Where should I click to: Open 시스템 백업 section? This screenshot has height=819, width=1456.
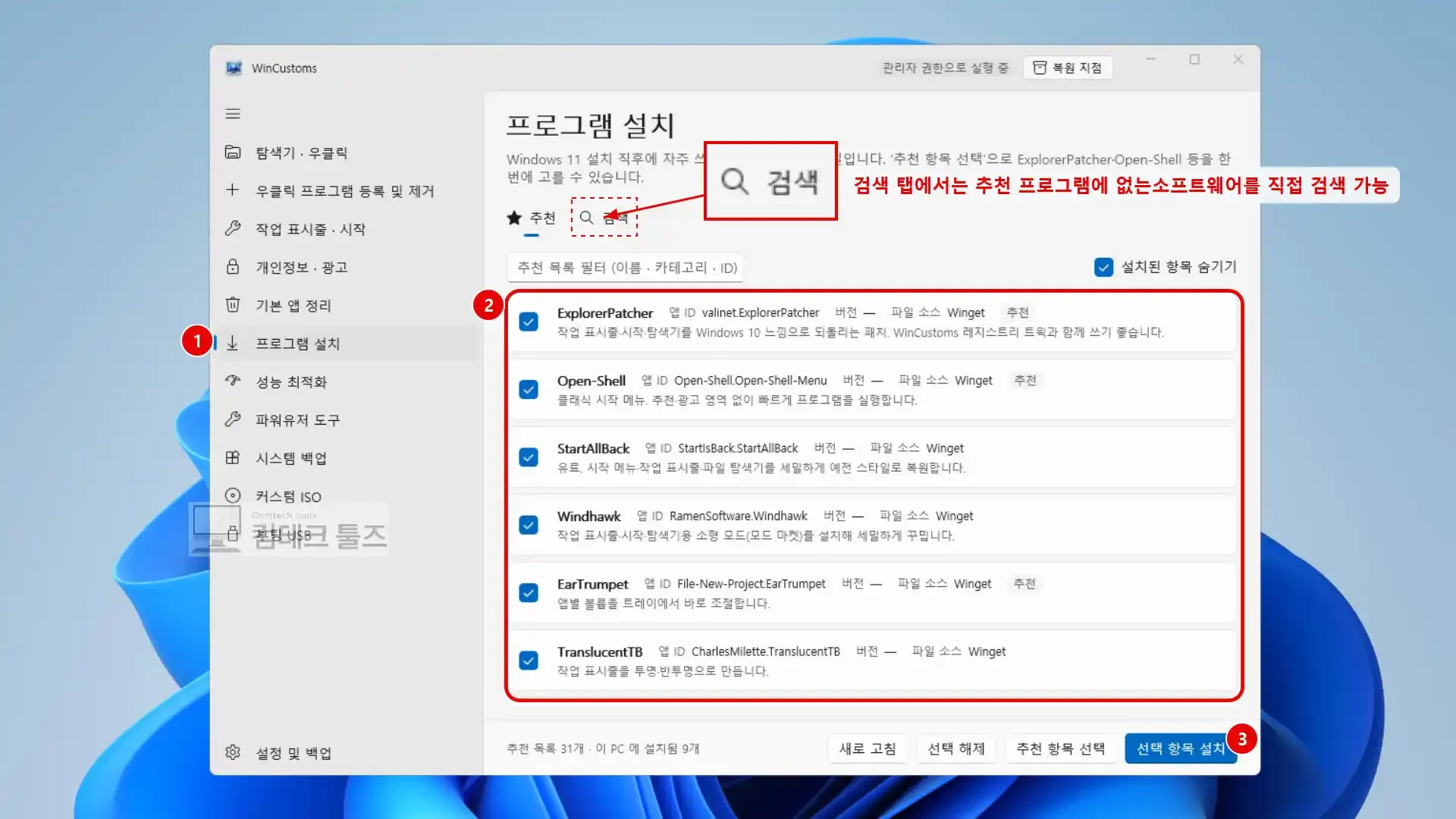point(347,458)
